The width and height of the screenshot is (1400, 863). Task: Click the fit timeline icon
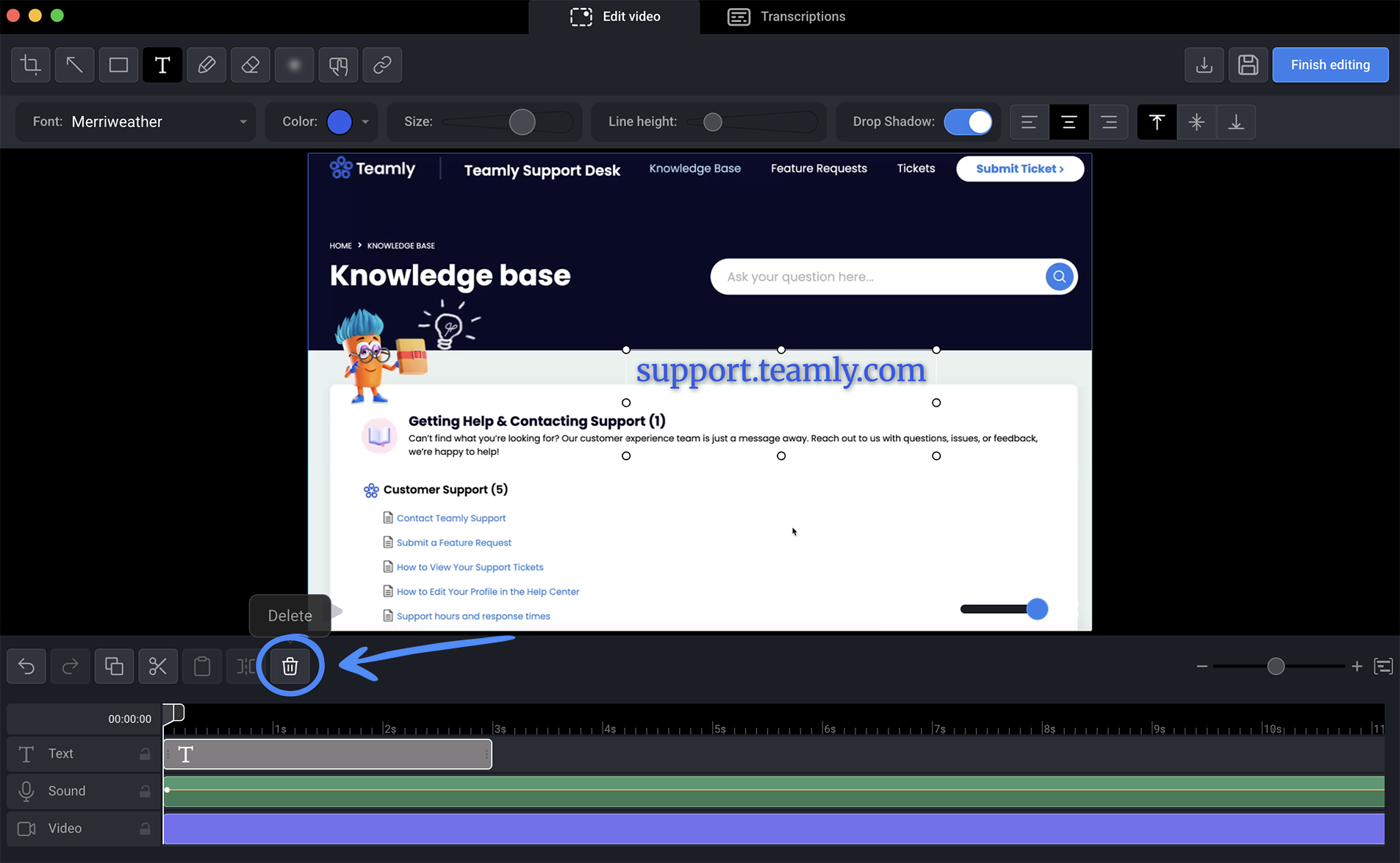click(1383, 666)
